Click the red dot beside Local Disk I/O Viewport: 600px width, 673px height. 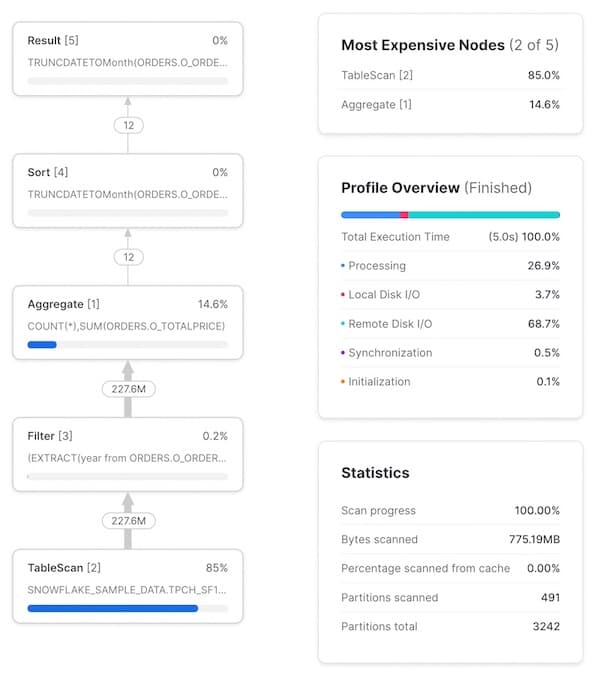(x=343, y=295)
